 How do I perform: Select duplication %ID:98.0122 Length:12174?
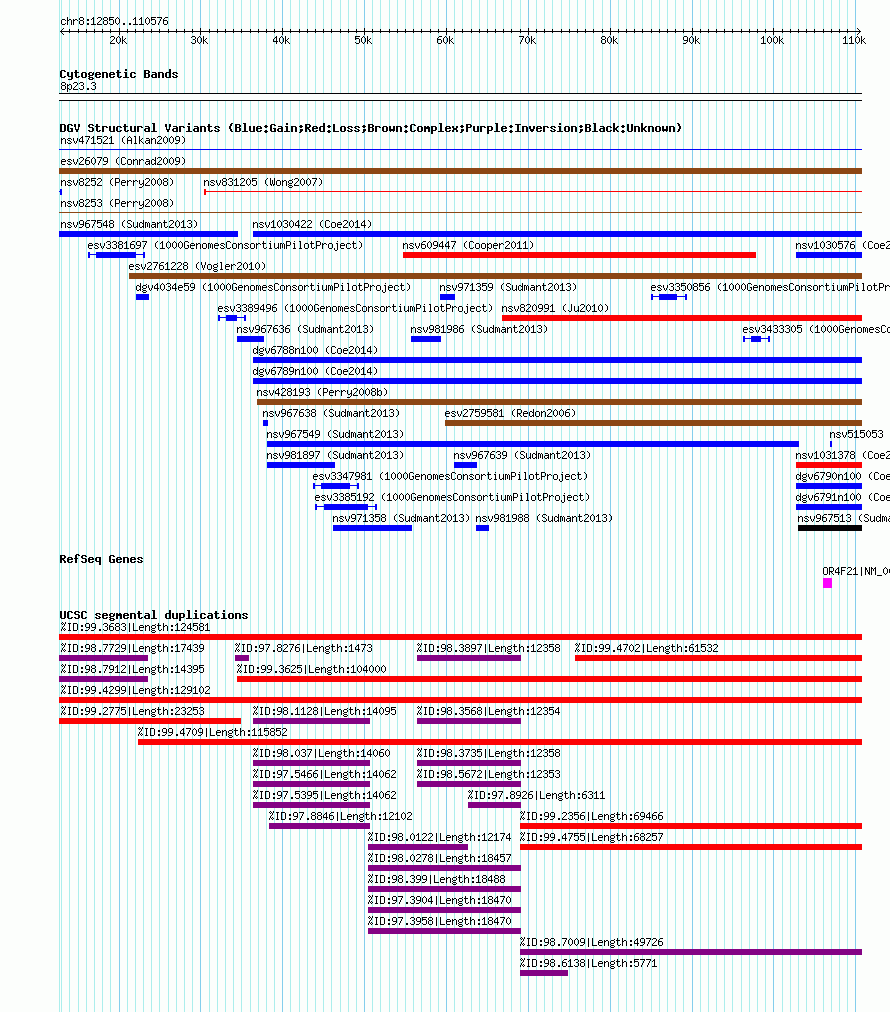440,837
